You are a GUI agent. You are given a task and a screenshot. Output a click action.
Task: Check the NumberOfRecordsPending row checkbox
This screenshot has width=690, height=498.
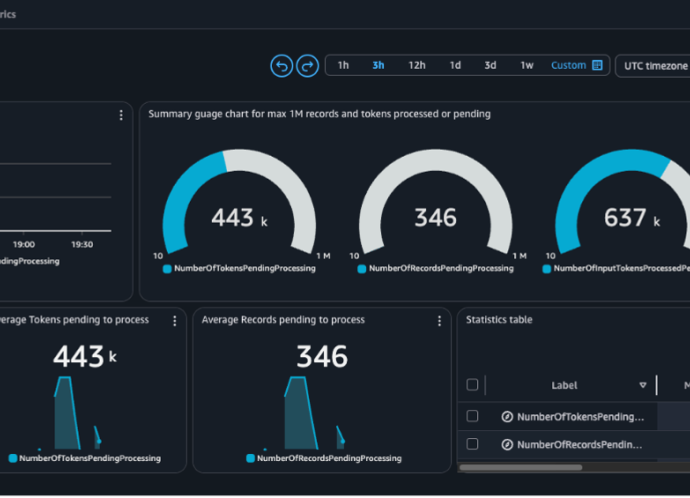tap(473, 444)
